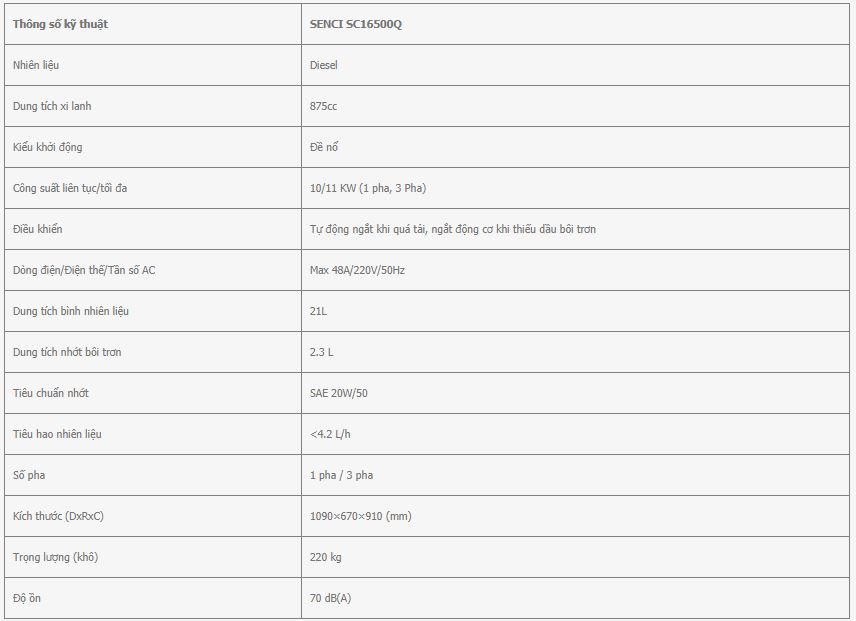Image resolution: width=856 pixels, height=621 pixels.
Task: Select the '875cc' value
Action: click(x=323, y=106)
